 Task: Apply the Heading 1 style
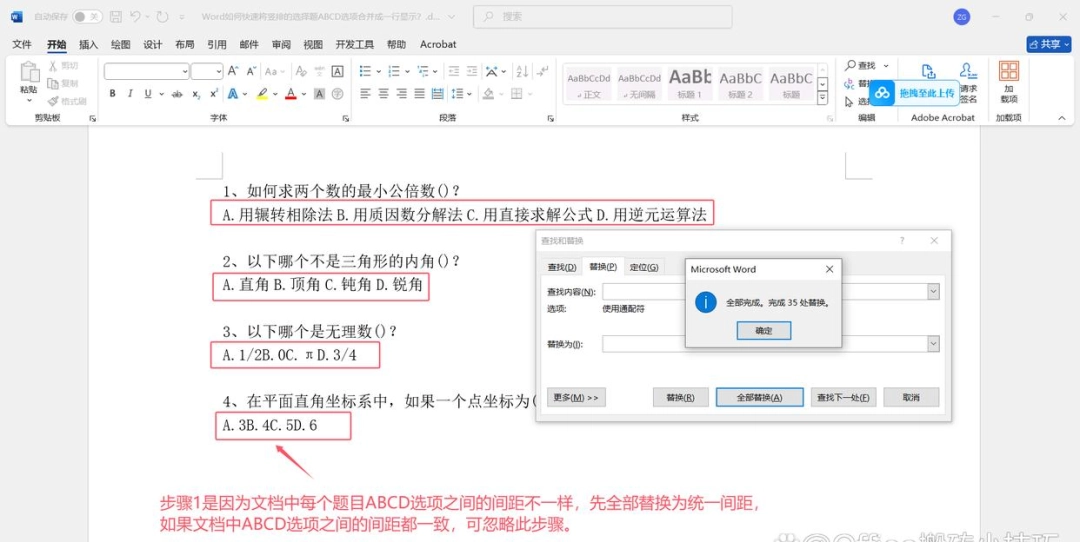pos(689,84)
